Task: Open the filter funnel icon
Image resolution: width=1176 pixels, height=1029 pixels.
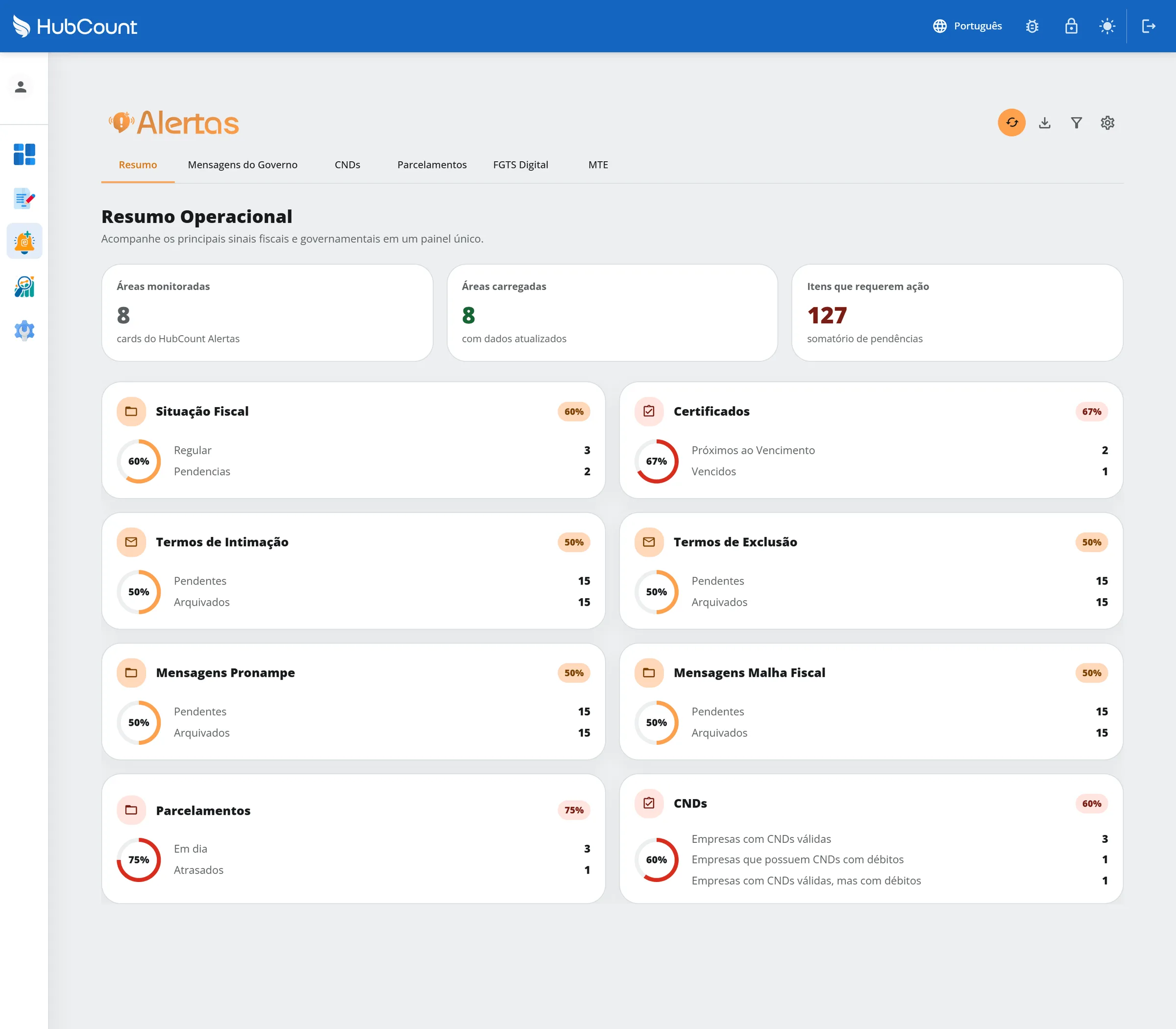Action: pyautogui.click(x=1076, y=122)
